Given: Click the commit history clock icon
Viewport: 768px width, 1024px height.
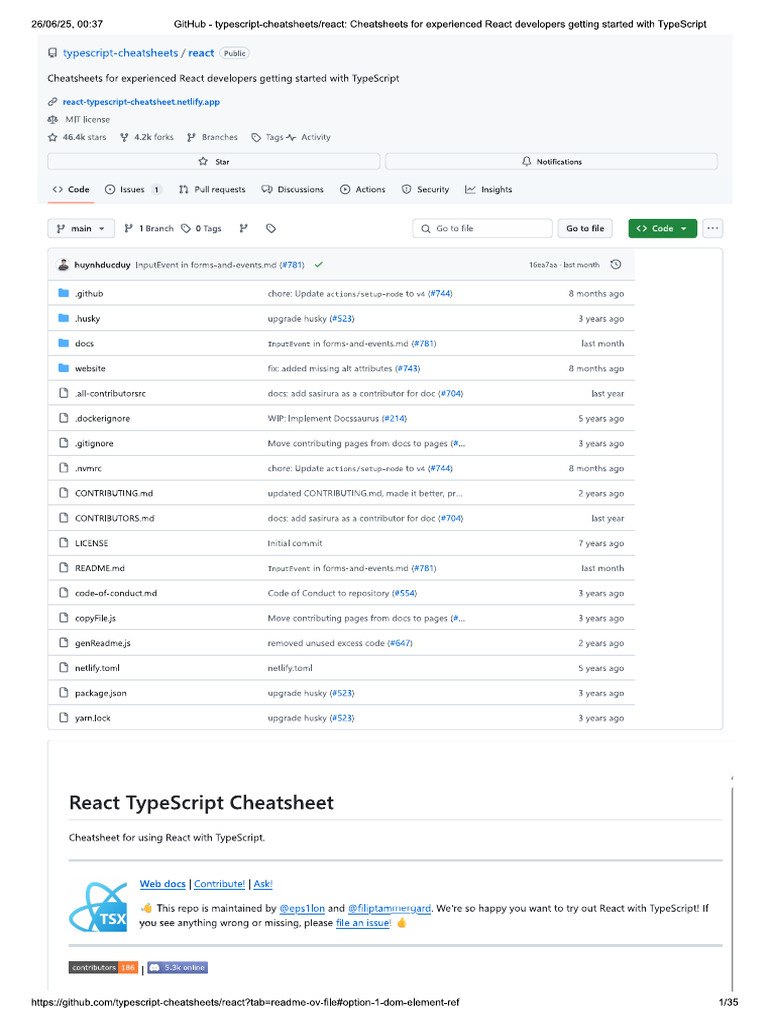Looking at the screenshot, I should (x=616, y=265).
